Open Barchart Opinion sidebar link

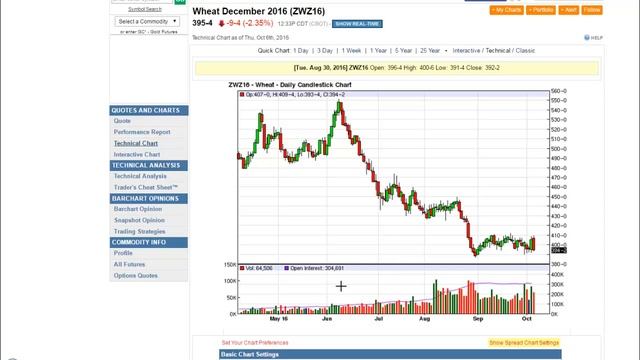coord(138,209)
